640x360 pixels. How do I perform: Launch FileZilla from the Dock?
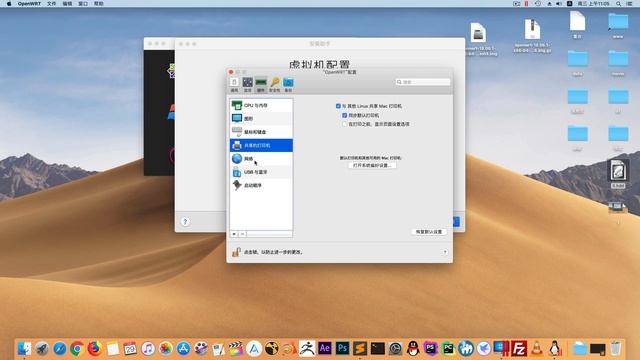519,349
